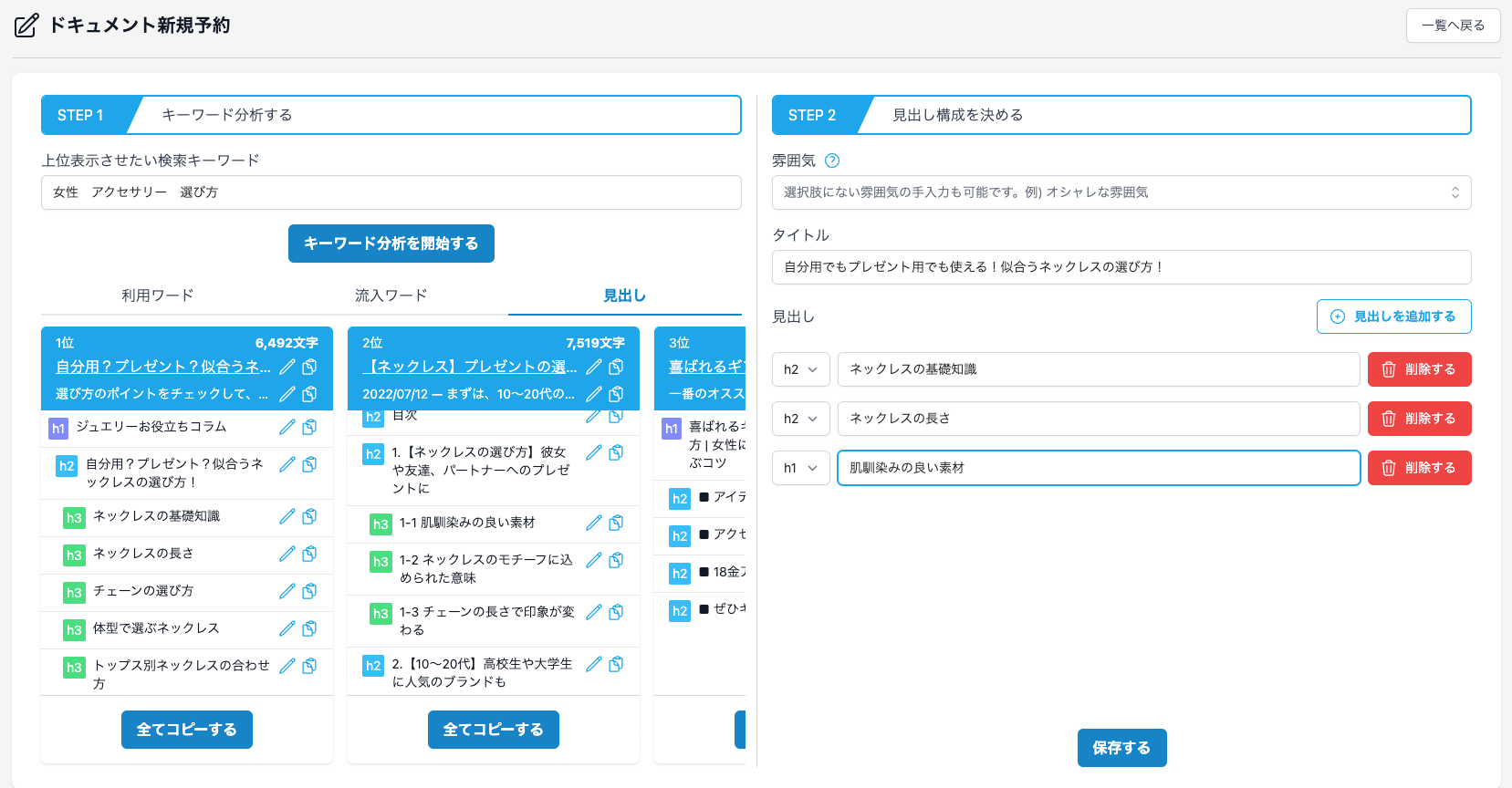Viewport: 1512px width, 788px height.
Task: Open h1 level dropdown for 肌馴染みの良い素材
Action: click(801, 468)
